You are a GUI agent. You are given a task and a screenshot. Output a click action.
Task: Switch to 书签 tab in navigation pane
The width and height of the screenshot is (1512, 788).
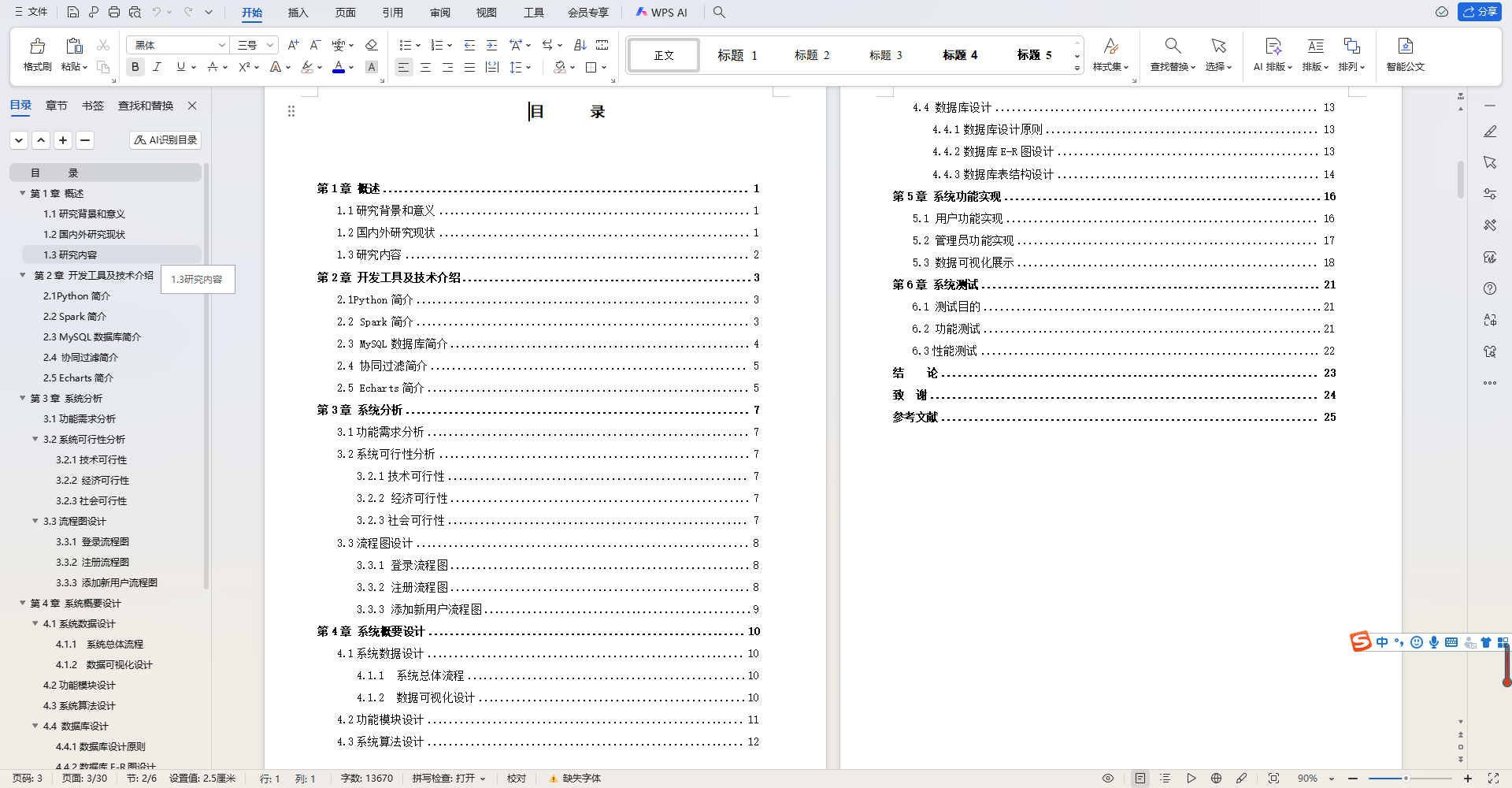(x=93, y=106)
